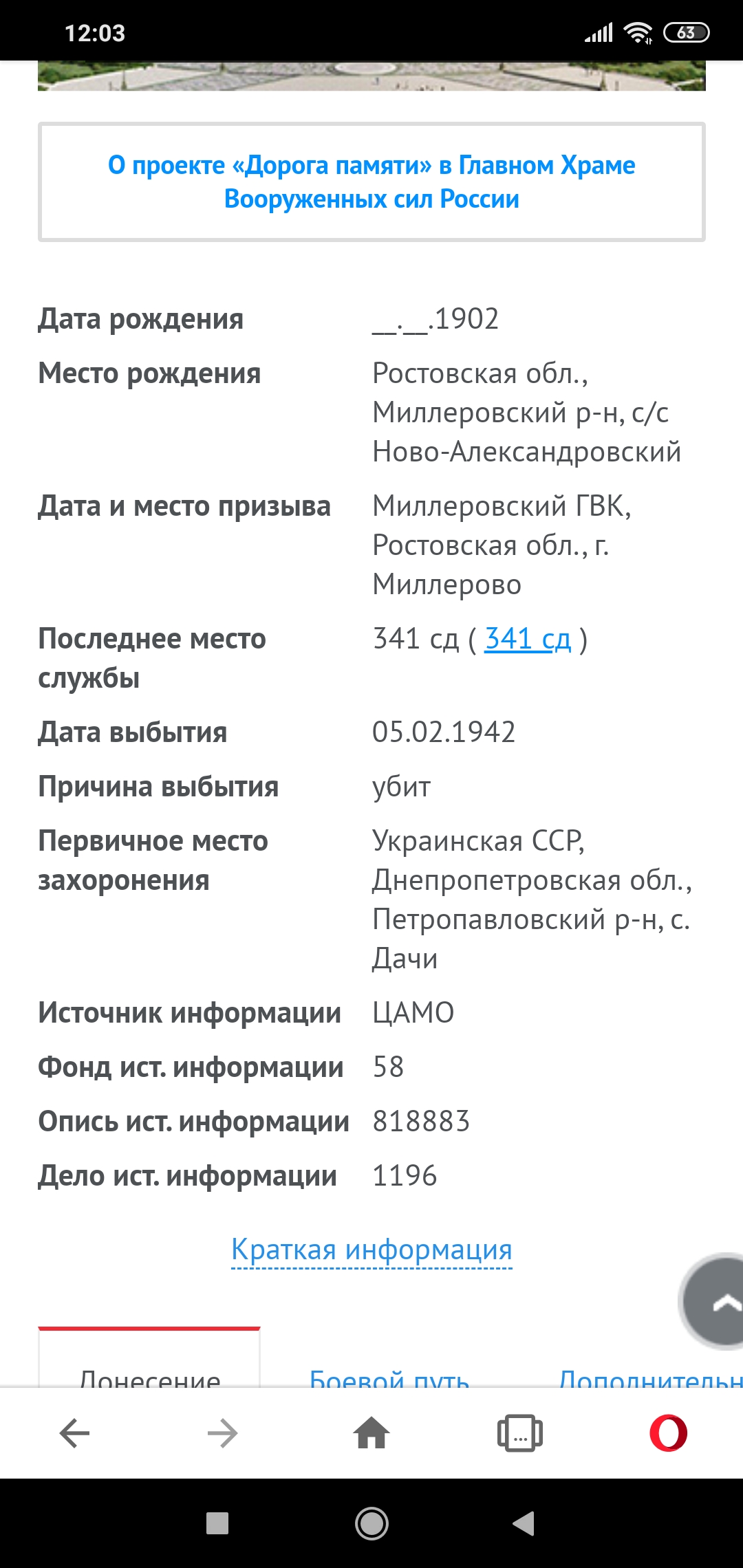
Task: Tap the browser back arrow
Action: click(x=74, y=1434)
